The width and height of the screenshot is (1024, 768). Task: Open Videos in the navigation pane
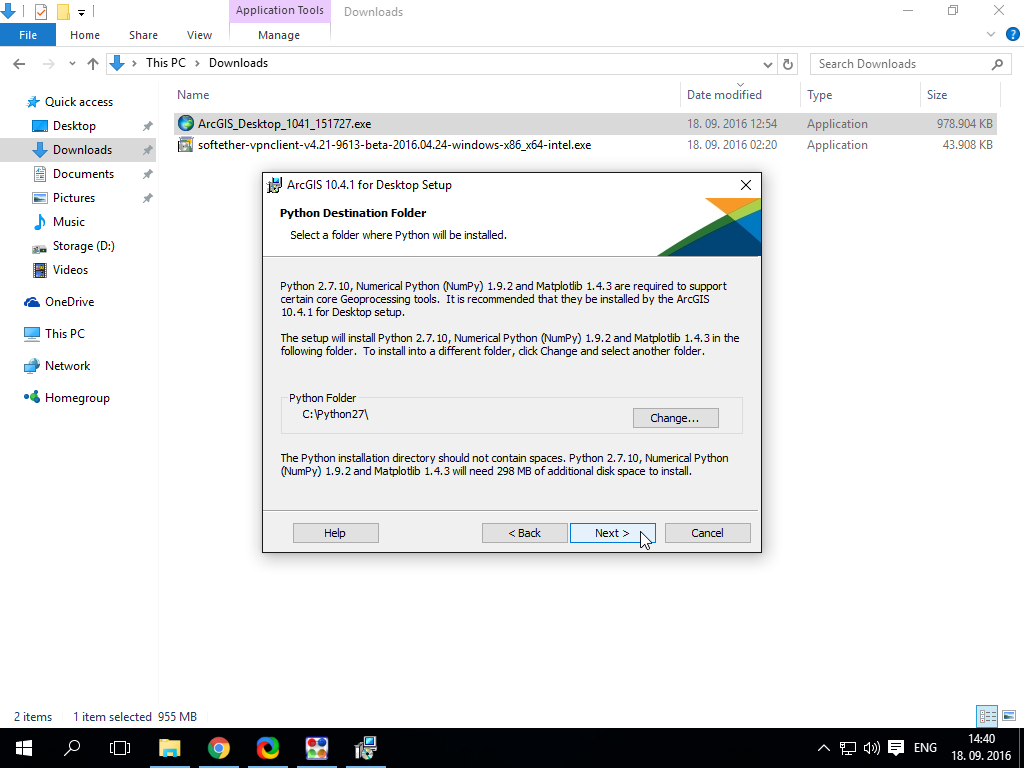click(x=70, y=270)
